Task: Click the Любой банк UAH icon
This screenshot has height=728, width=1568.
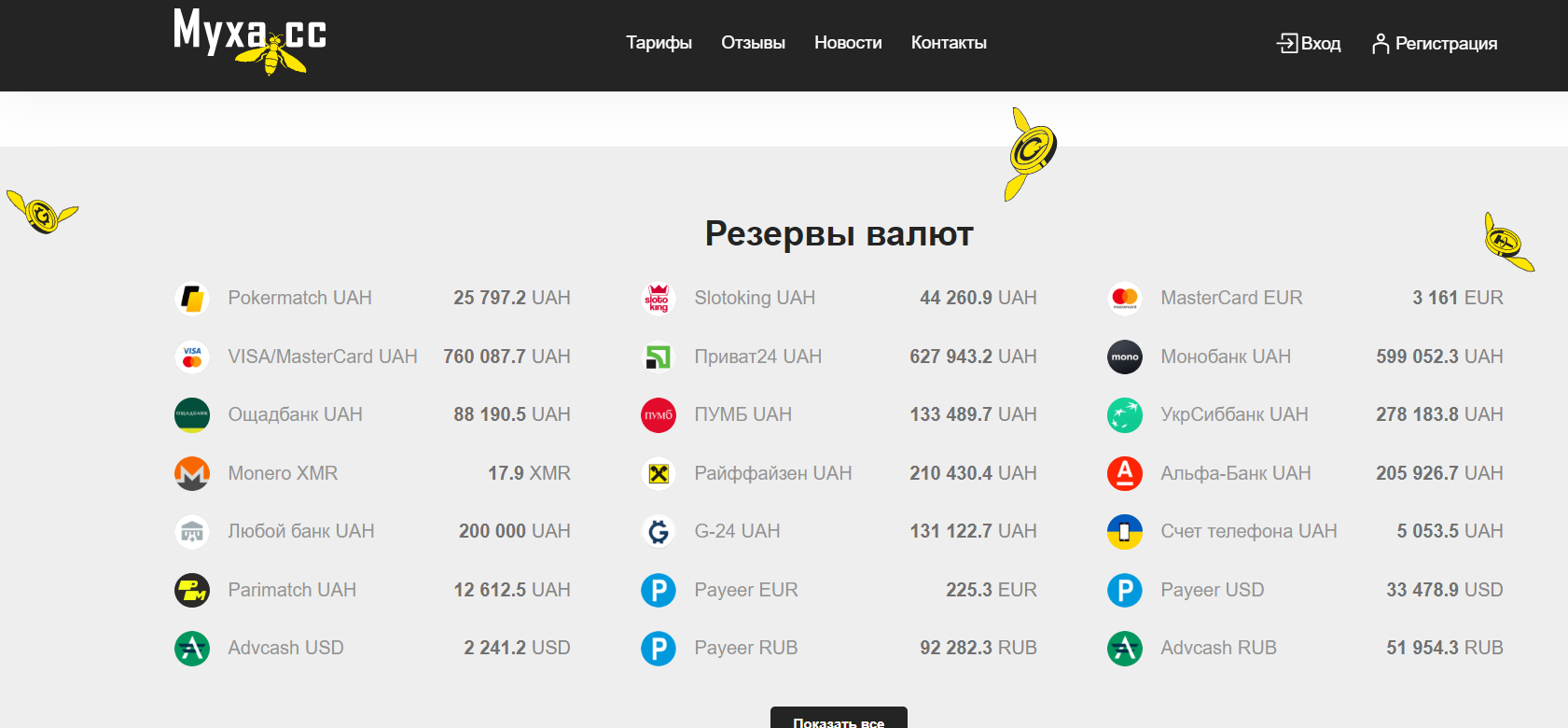Action: click(192, 532)
